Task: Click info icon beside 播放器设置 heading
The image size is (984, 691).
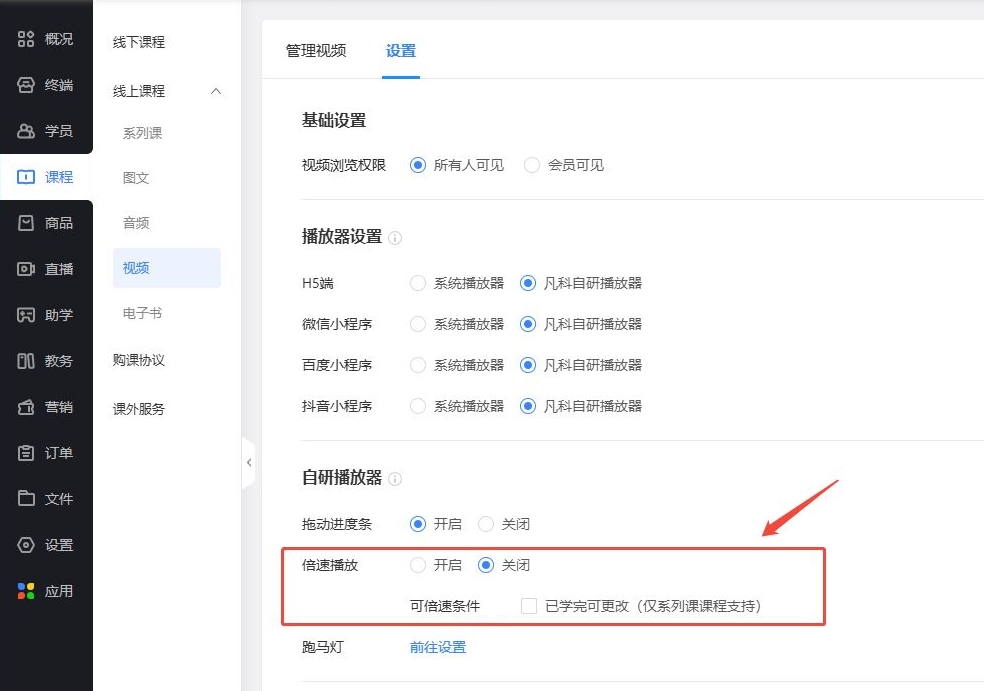Action: [x=395, y=238]
